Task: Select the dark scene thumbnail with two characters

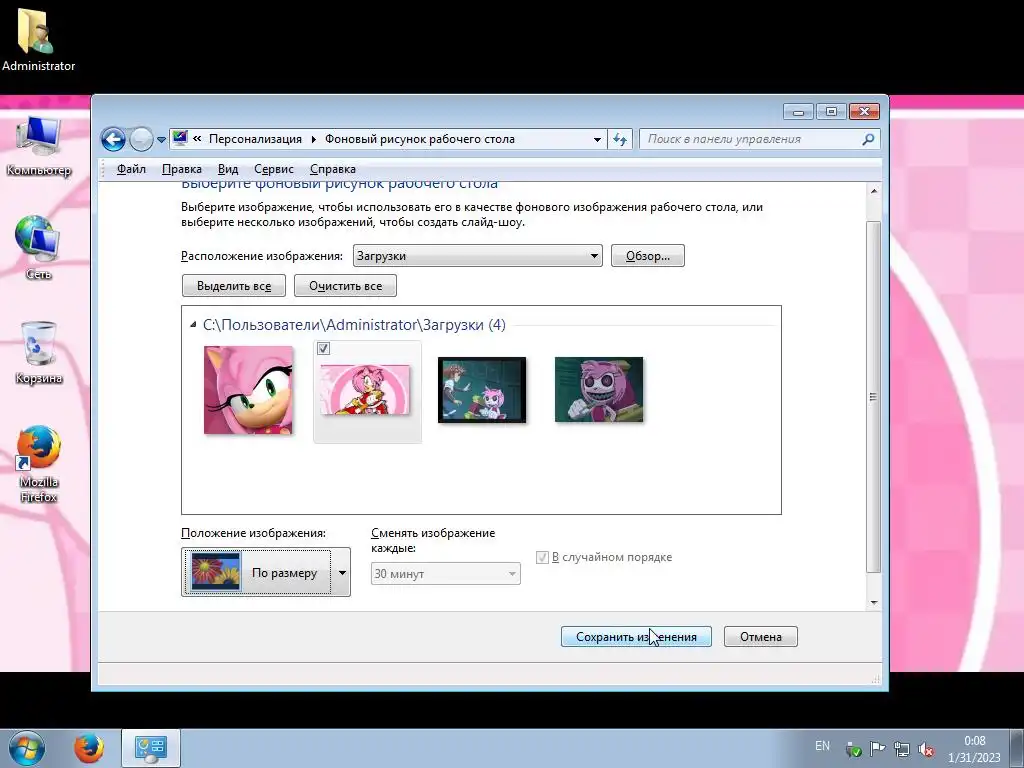Action: [x=482, y=390]
